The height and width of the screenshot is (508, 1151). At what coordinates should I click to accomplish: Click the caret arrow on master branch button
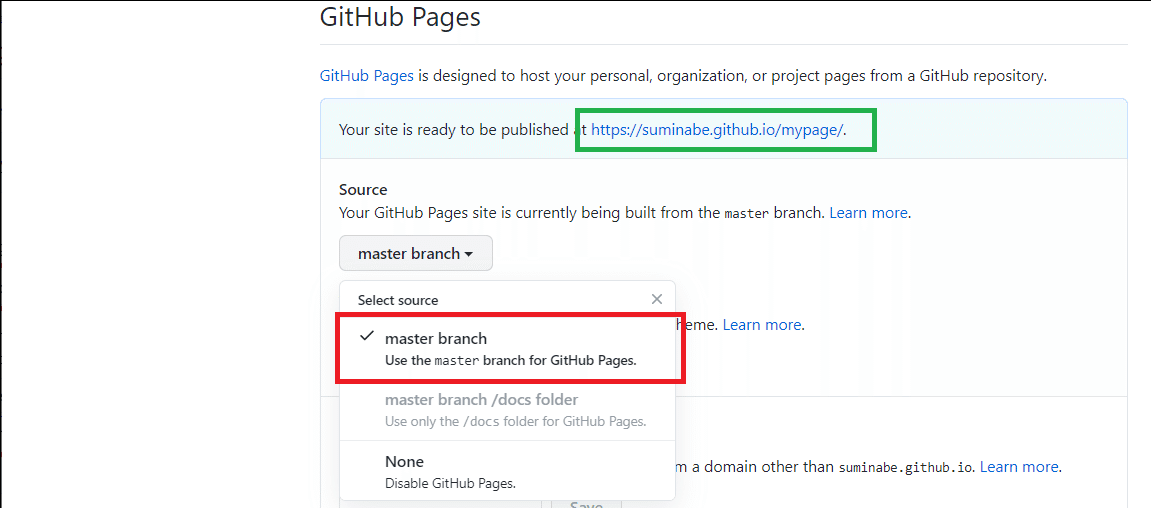click(x=468, y=254)
